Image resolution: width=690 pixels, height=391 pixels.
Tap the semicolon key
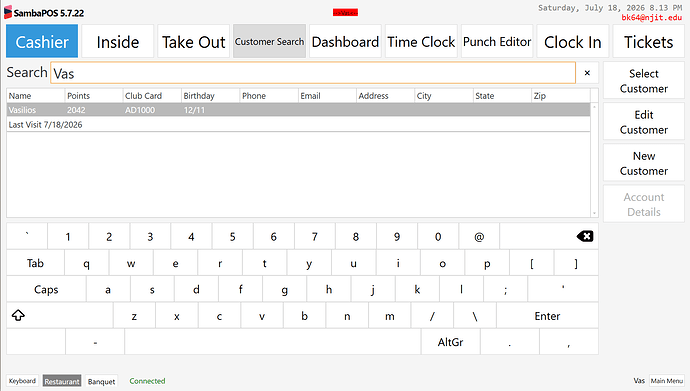[505, 289]
